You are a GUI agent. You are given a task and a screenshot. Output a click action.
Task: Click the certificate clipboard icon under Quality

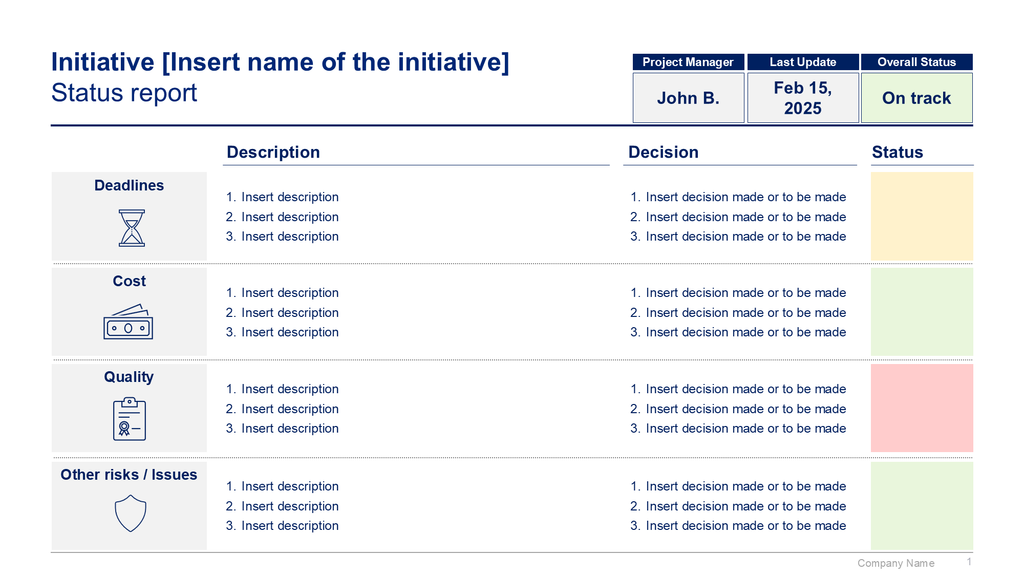coord(129,419)
